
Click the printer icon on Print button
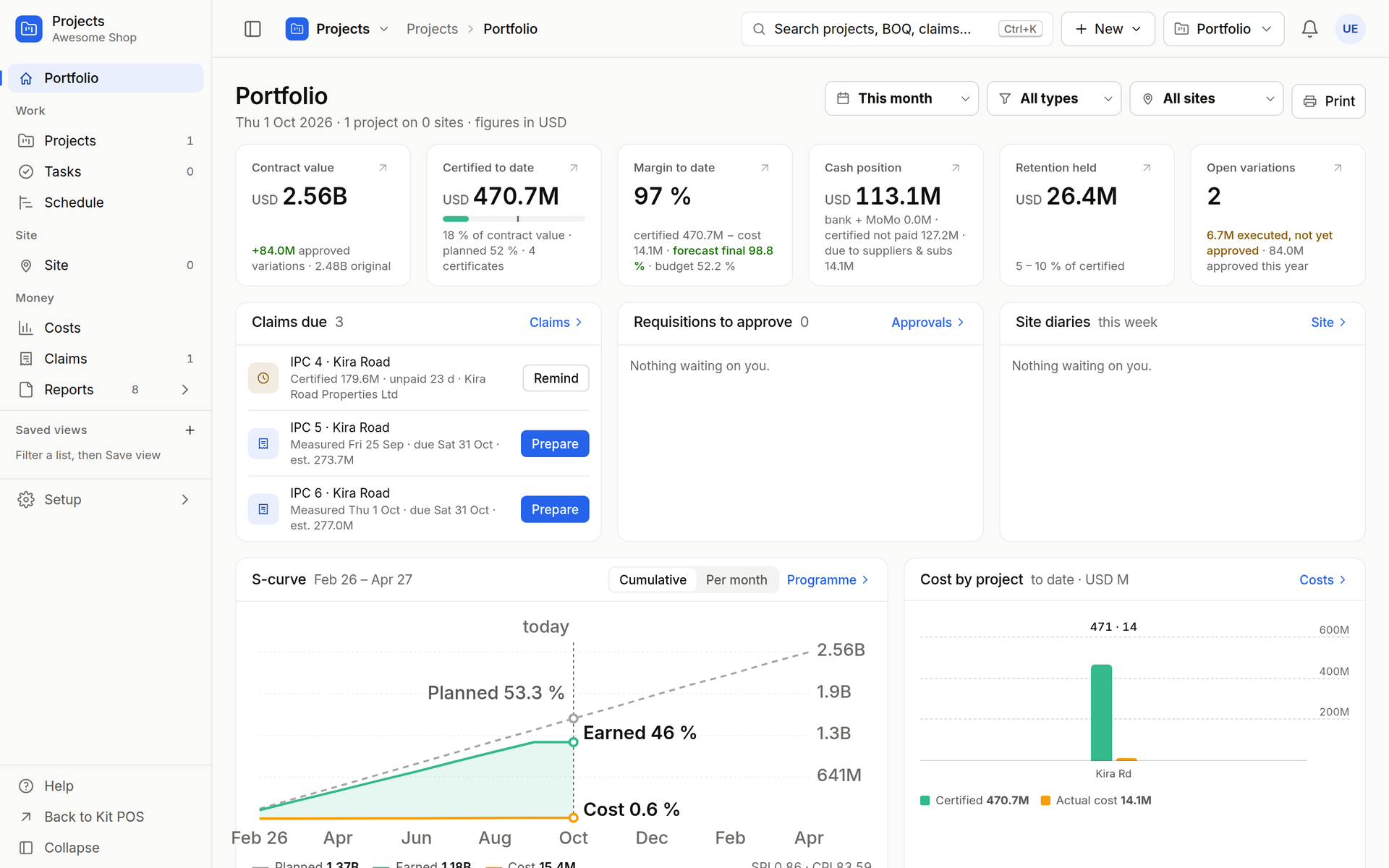click(x=1309, y=101)
